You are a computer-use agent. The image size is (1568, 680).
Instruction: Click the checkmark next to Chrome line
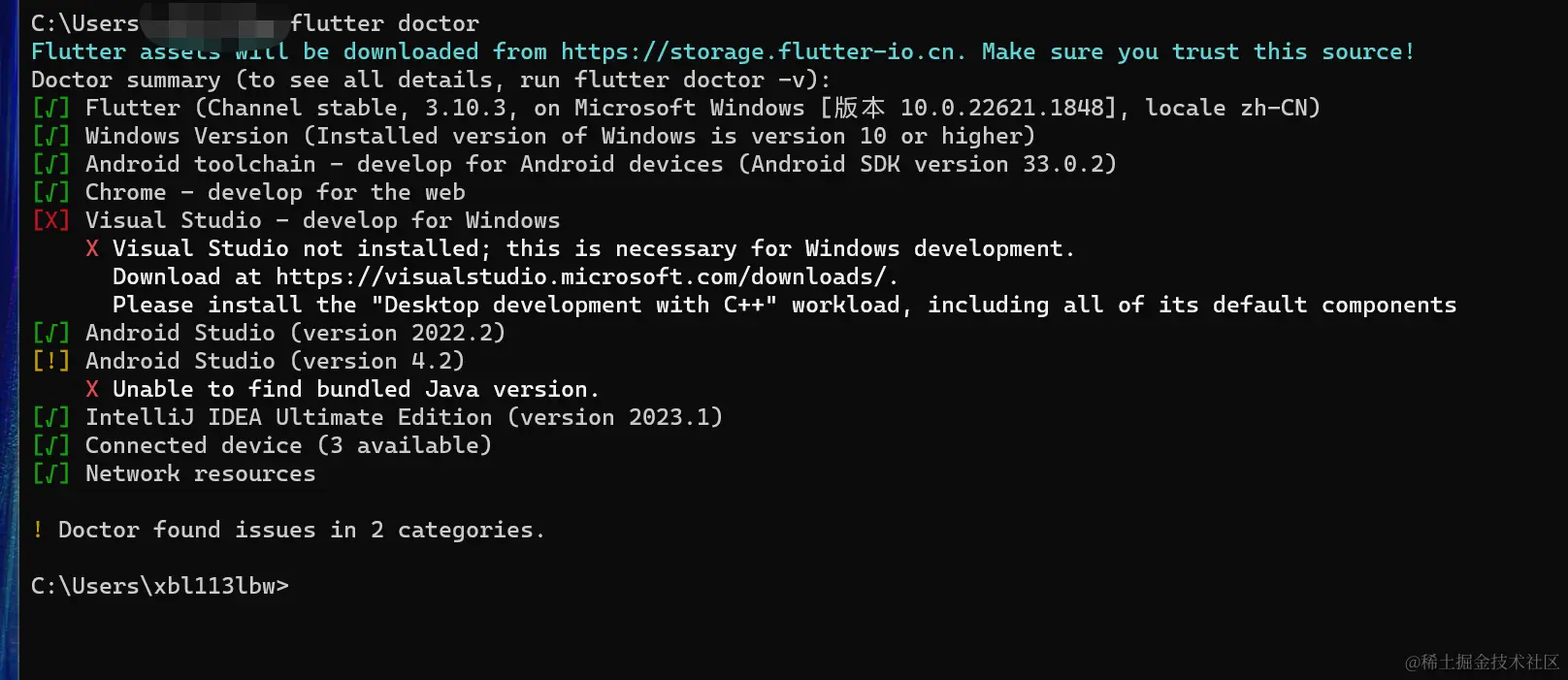50,192
